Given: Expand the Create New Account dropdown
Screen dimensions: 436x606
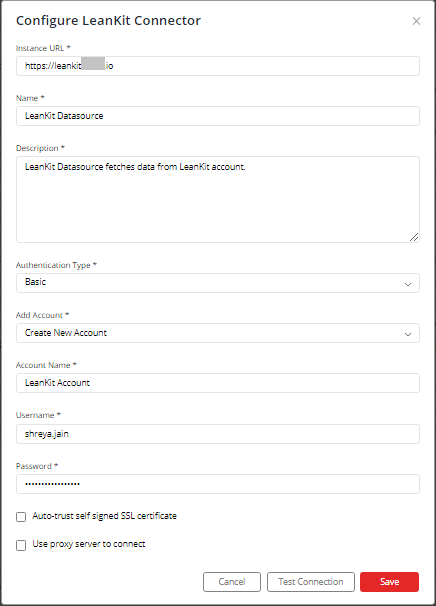Looking at the screenshot, I should (x=218, y=333).
